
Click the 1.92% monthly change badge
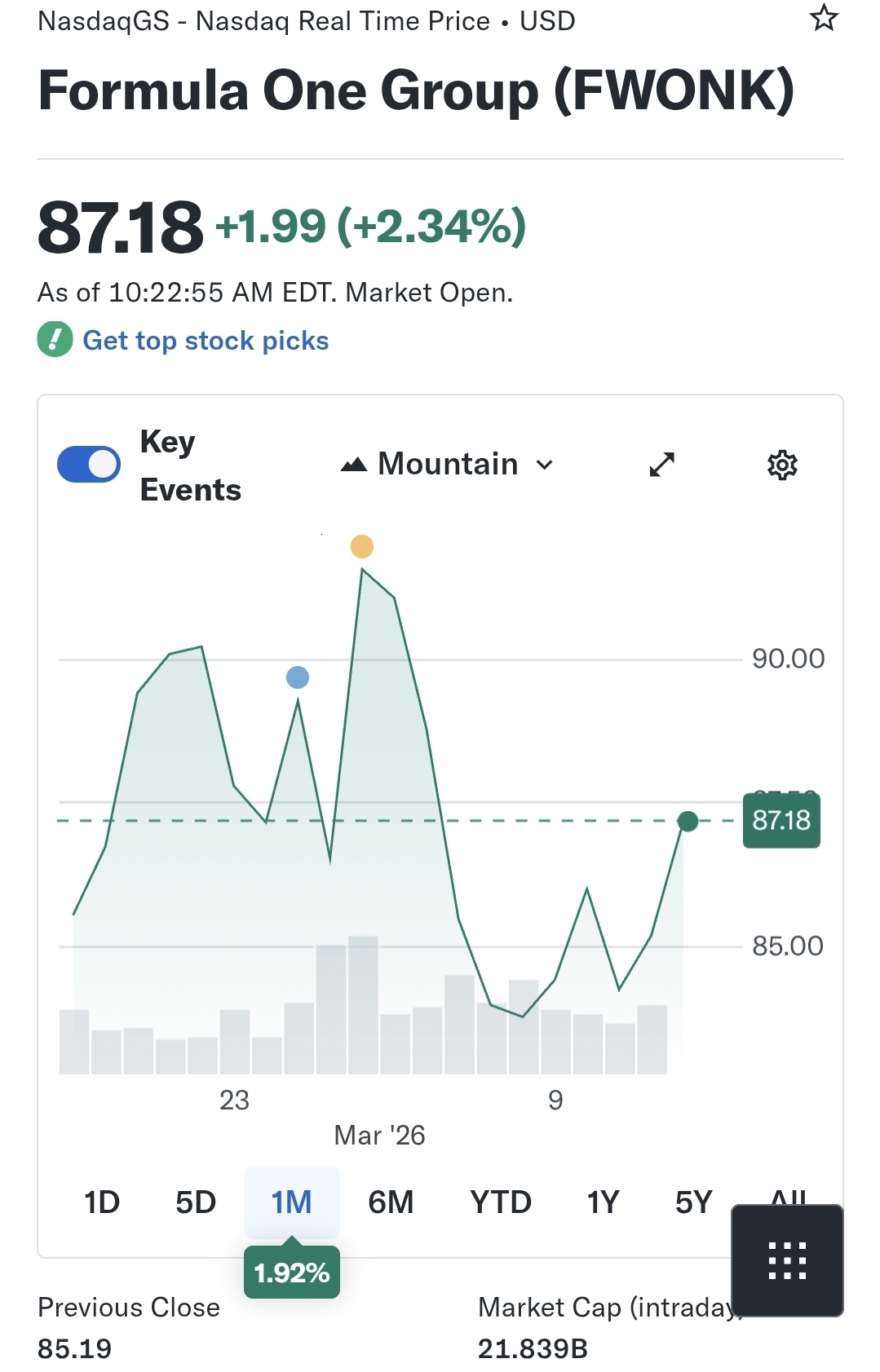[x=292, y=1272]
